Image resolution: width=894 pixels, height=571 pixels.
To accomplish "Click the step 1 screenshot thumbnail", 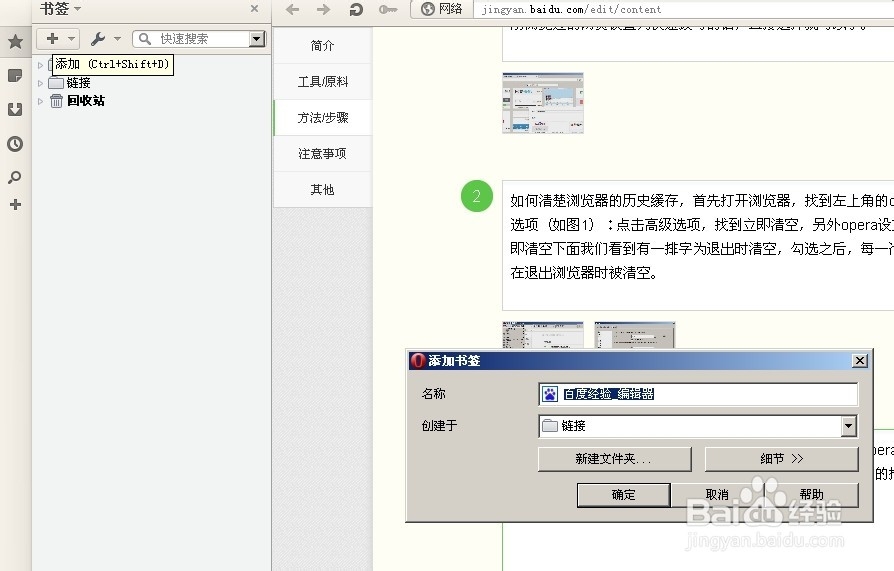I will coord(543,103).
